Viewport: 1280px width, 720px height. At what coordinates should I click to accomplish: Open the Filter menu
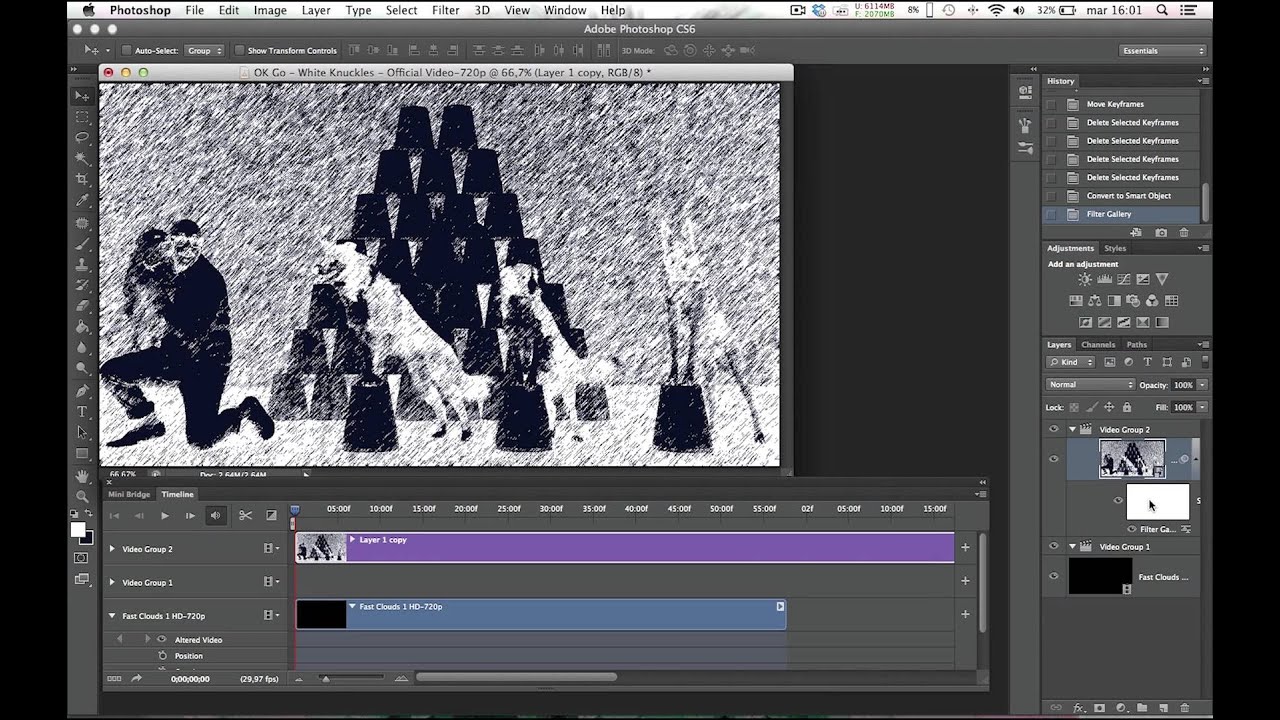[x=445, y=10]
